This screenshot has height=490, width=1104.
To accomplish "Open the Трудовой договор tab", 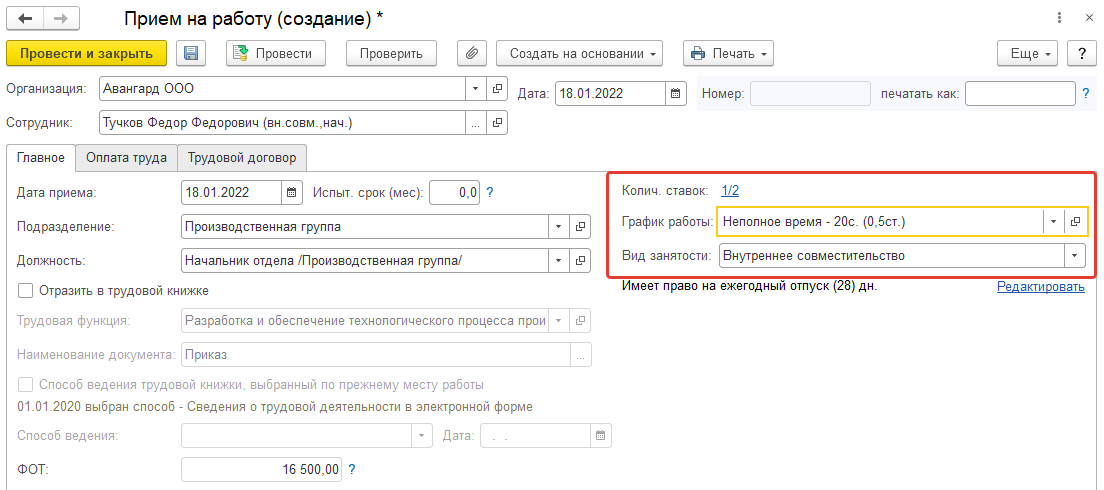I will pyautogui.click(x=243, y=157).
